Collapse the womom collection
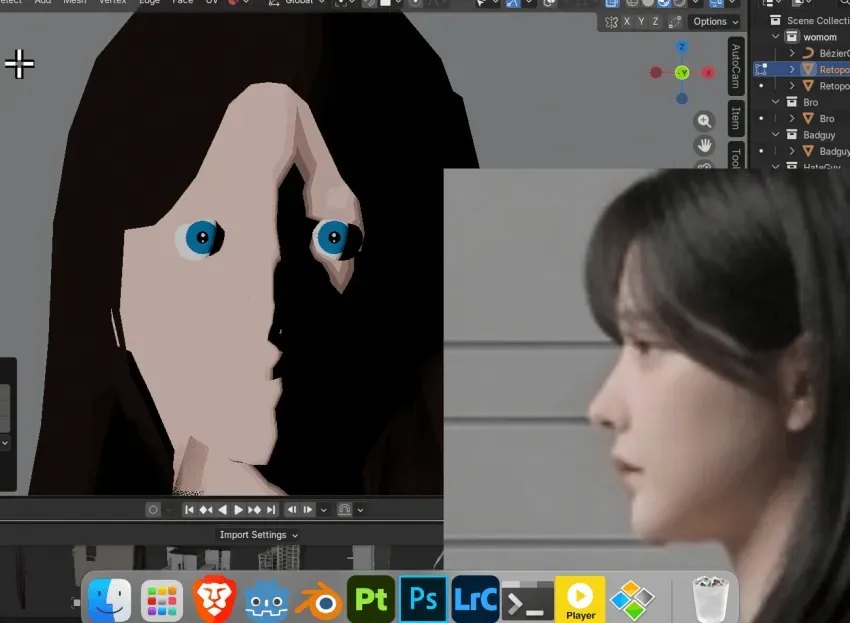The height and width of the screenshot is (623, 850). tap(775, 37)
